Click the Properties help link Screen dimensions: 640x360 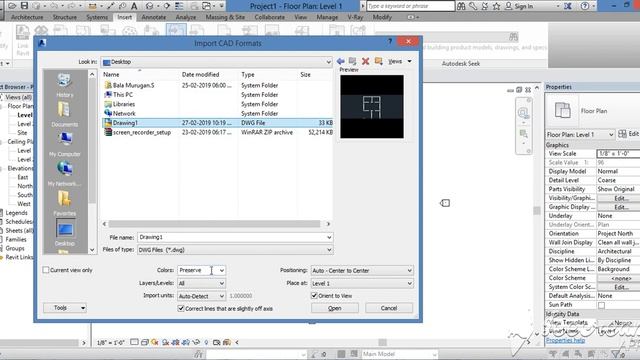tap(565, 340)
